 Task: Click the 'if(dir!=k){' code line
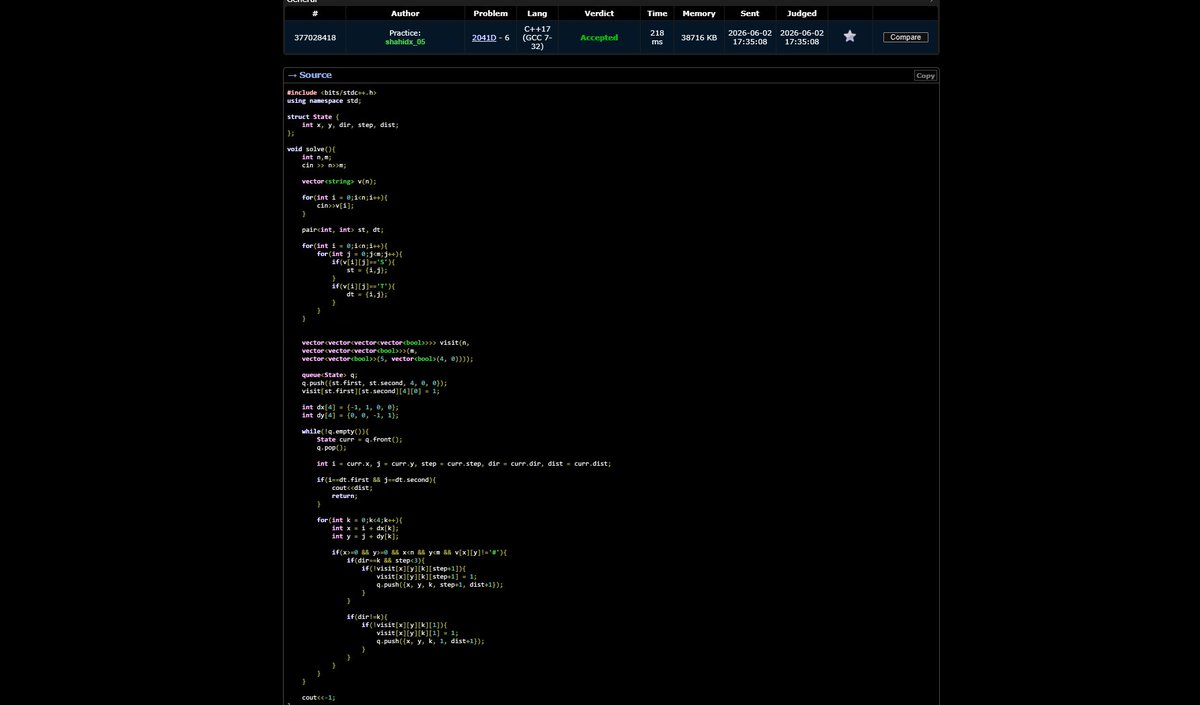[367, 617]
